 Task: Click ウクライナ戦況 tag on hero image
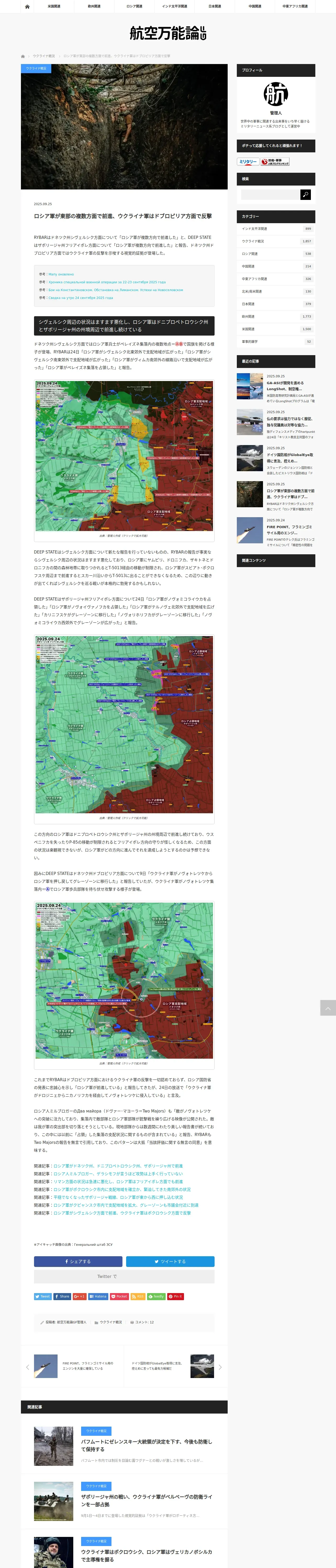36,68
